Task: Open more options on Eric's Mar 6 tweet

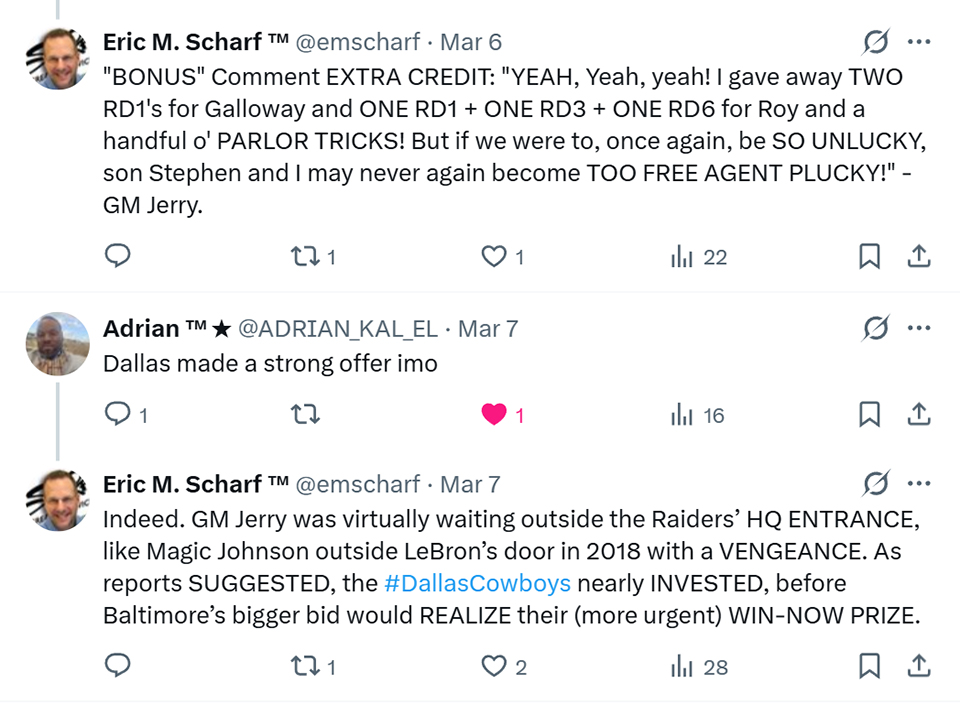Action: click(918, 42)
